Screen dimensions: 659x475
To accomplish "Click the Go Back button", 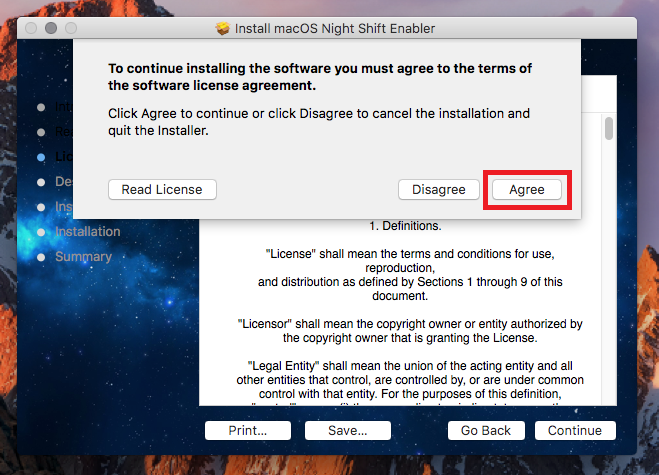I will point(486,430).
